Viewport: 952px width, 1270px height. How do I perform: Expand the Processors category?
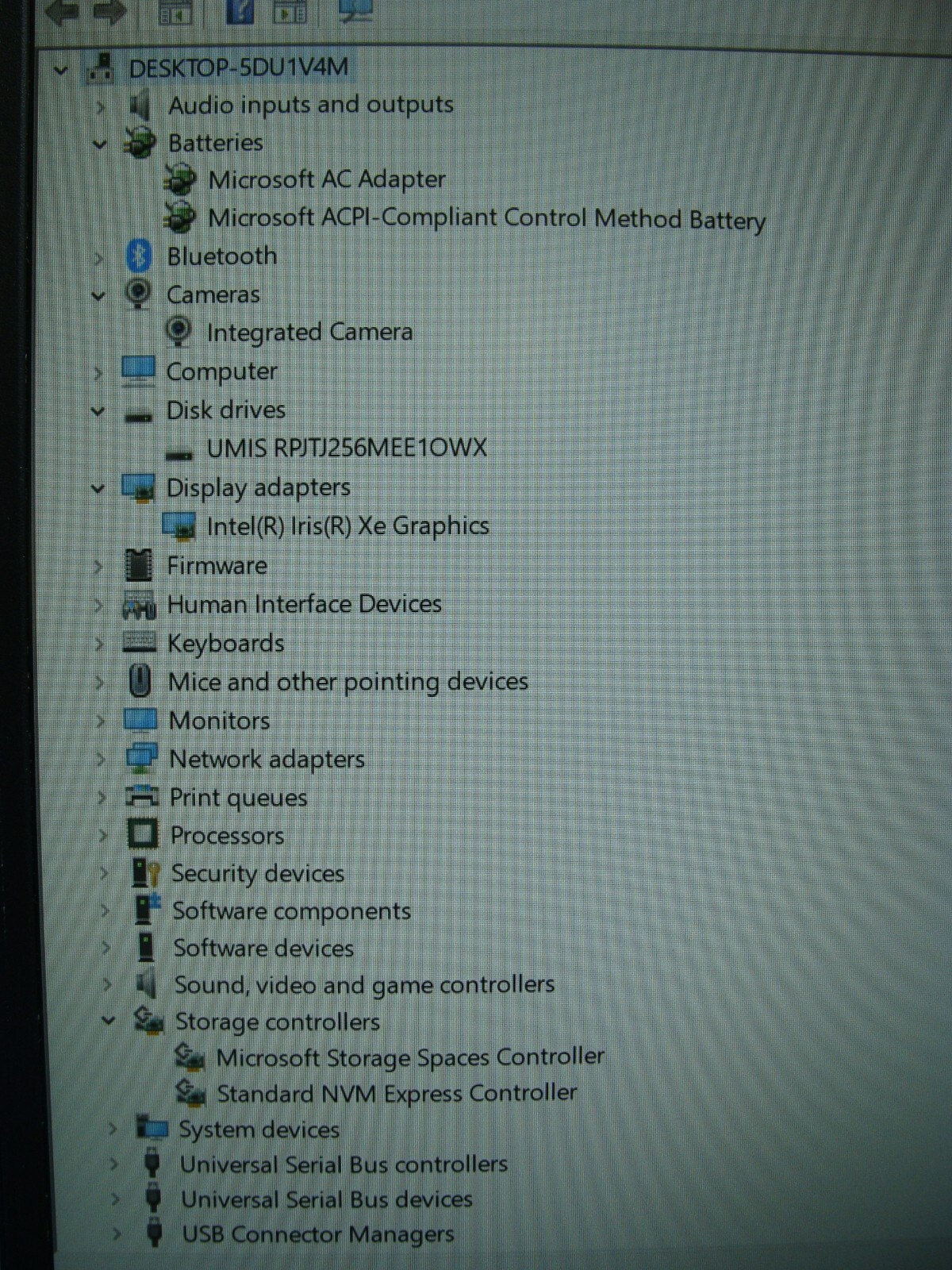(103, 836)
